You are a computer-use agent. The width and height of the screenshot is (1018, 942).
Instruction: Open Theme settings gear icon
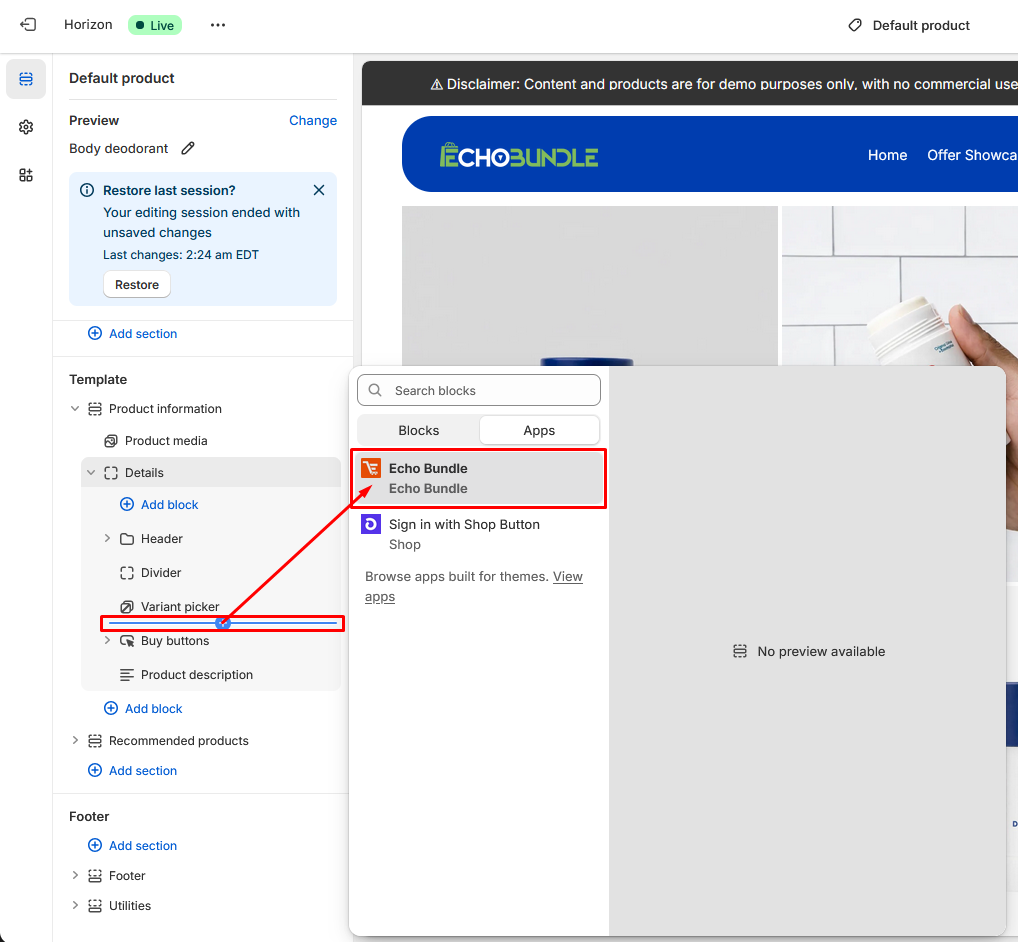26,127
